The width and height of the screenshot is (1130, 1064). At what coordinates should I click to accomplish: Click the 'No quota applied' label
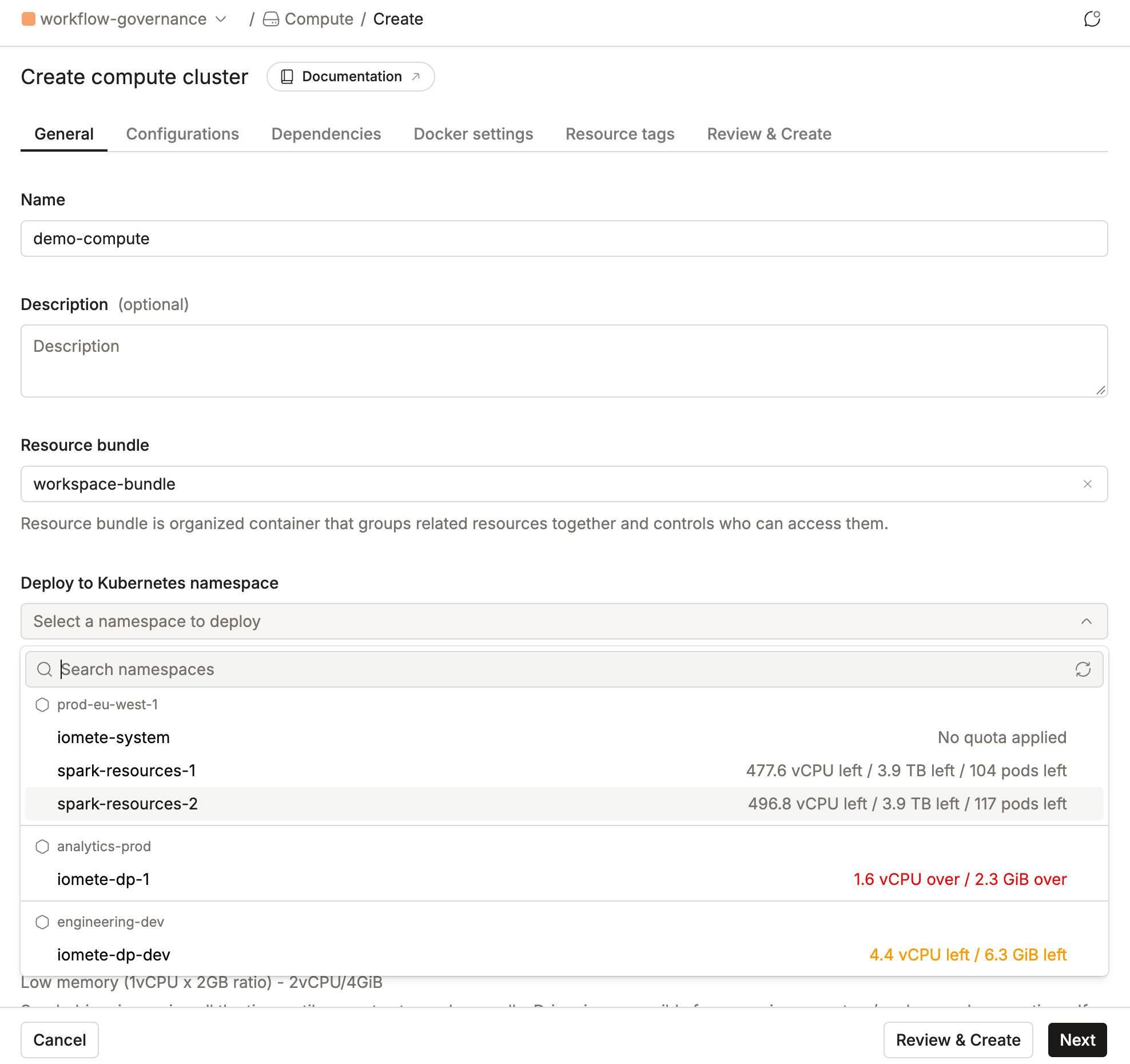1002,737
